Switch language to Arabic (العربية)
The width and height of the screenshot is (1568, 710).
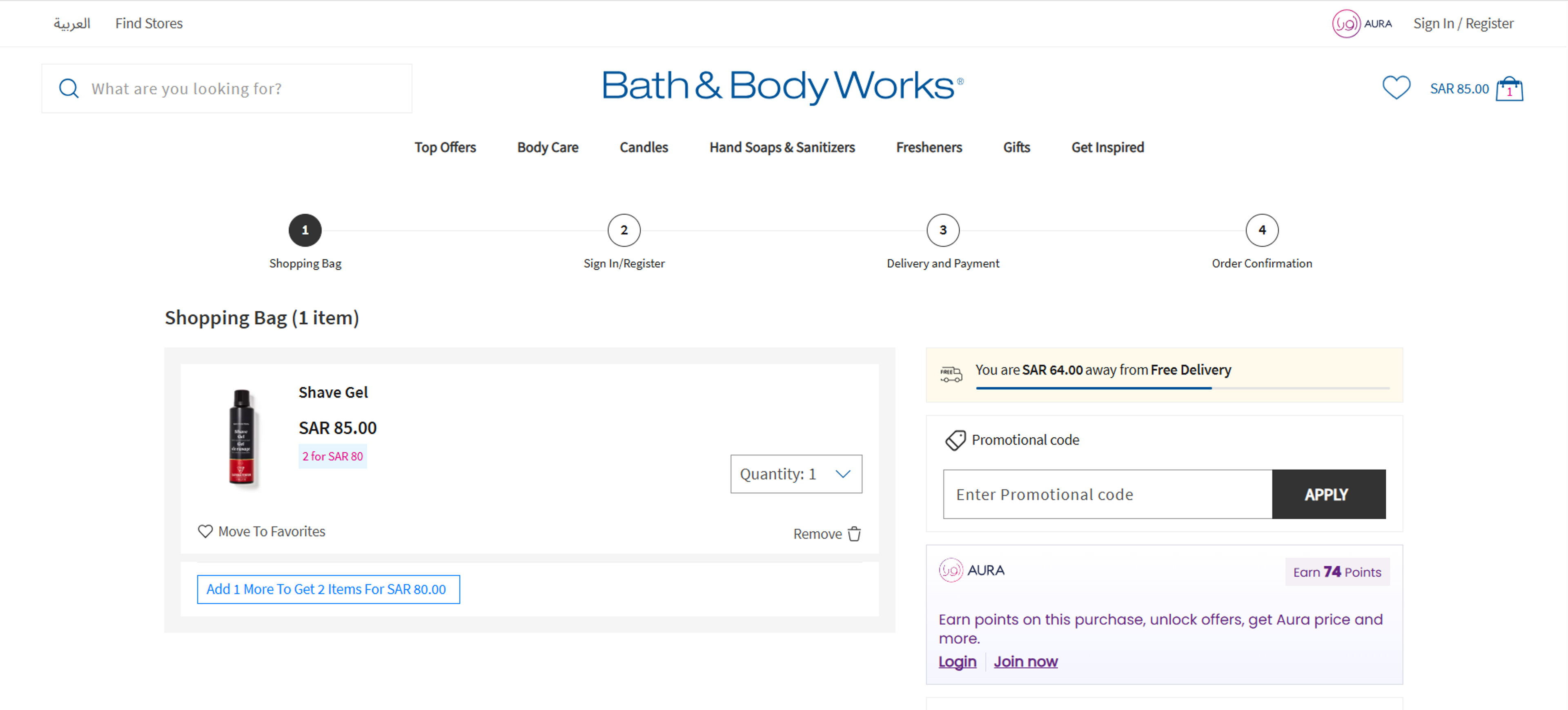[72, 23]
